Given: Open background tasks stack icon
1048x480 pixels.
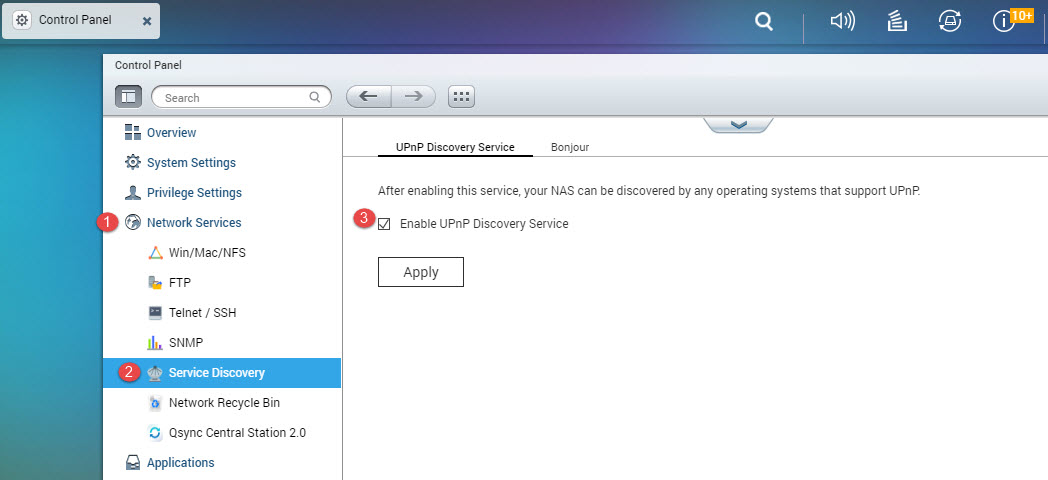Looking at the screenshot, I should [896, 22].
